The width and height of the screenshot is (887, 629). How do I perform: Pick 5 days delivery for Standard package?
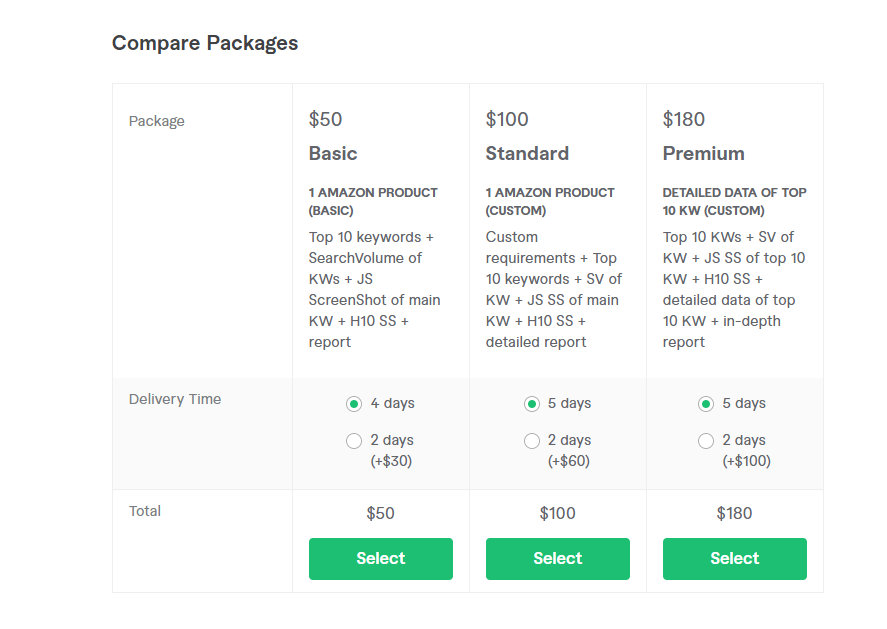531,404
